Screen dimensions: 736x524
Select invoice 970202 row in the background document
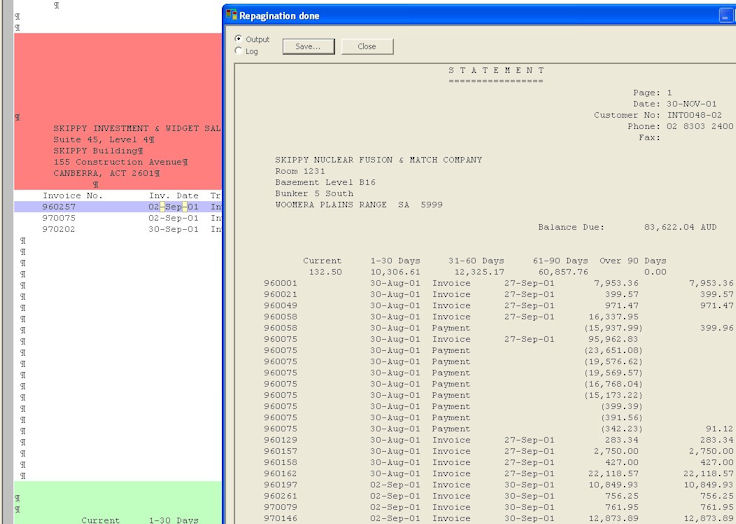(118, 229)
